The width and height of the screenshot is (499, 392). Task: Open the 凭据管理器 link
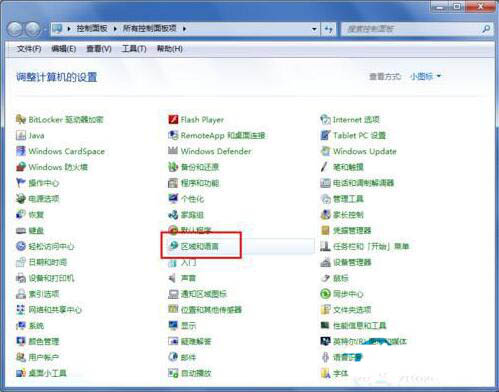coord(352,231)
